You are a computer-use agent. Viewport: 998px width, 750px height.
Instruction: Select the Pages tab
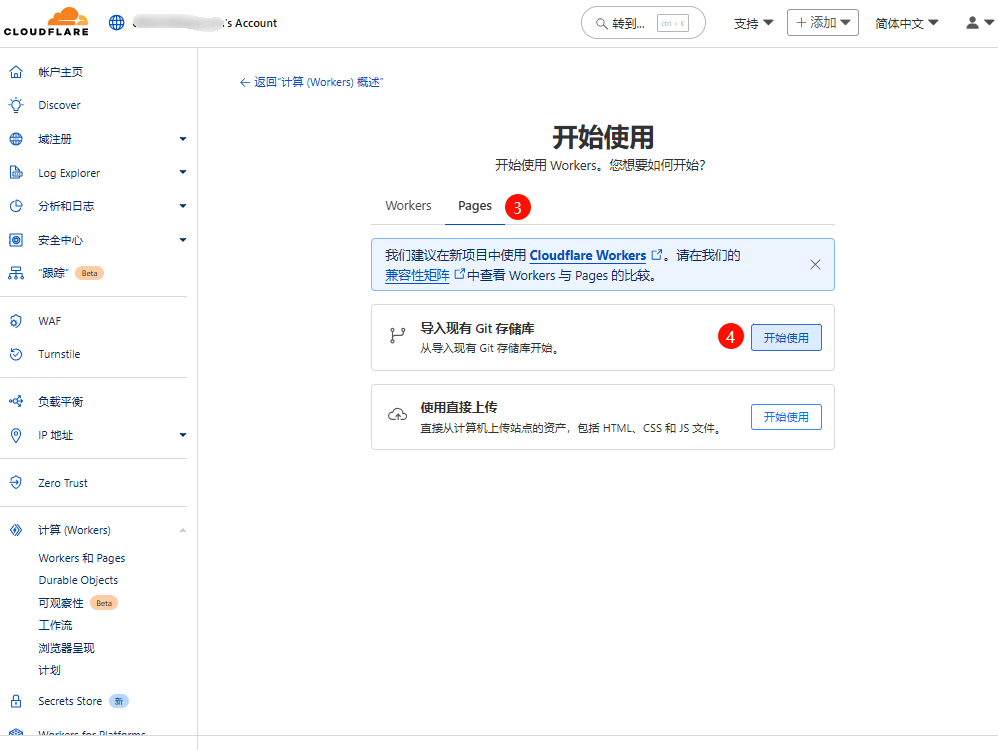click(475, 206)
